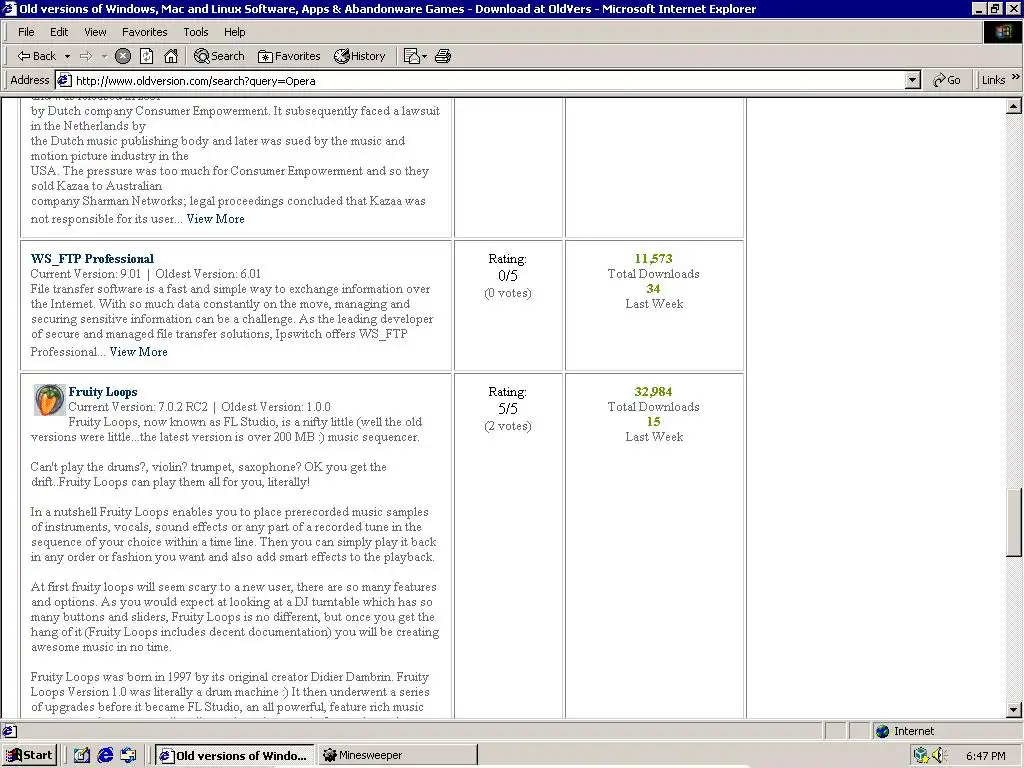The width and height of the screenshot is (1024, 768).
Task: Click View More under WS_FTP description
Action: (x=138, y=352)
